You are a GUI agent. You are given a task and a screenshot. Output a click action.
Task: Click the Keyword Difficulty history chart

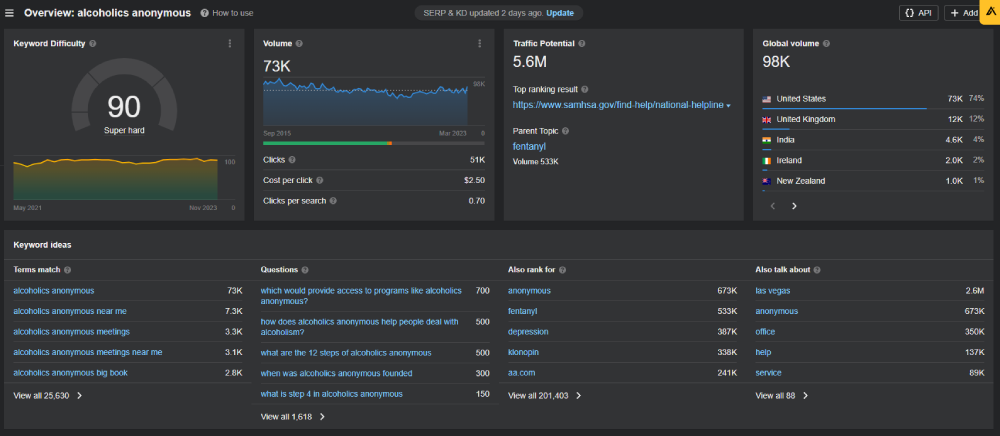coord(115,178)
